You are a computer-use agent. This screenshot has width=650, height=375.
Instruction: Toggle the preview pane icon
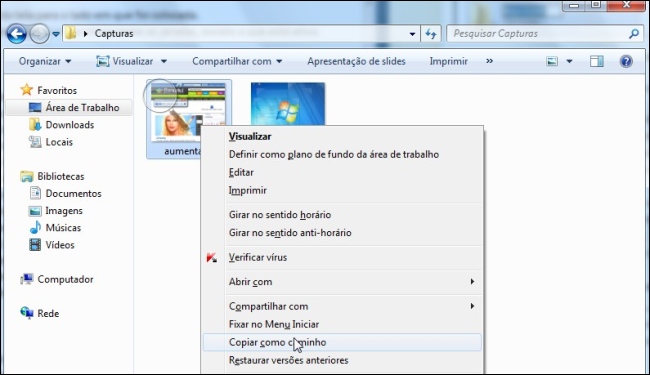tap(597, 61)
